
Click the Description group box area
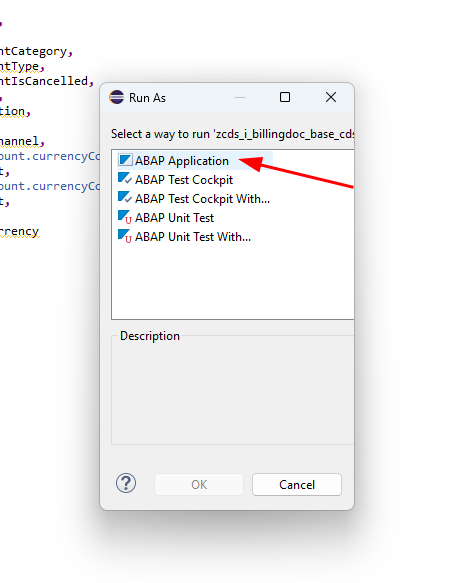(x=232, y=390)
